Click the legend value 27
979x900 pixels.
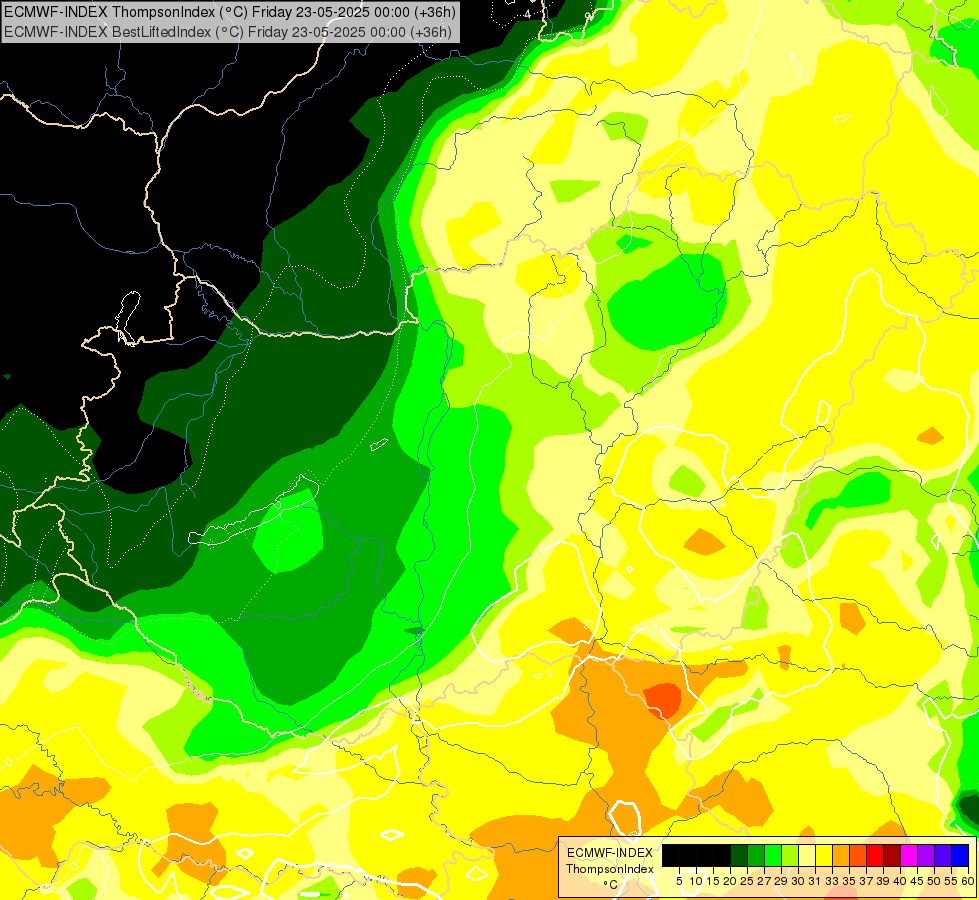coord(764,881)
